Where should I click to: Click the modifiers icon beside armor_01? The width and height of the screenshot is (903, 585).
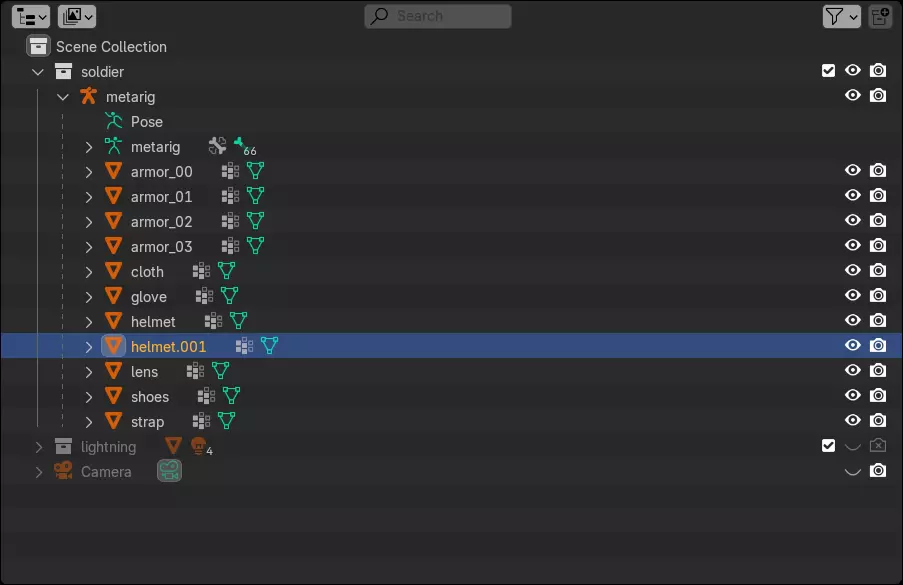[230, 197]
